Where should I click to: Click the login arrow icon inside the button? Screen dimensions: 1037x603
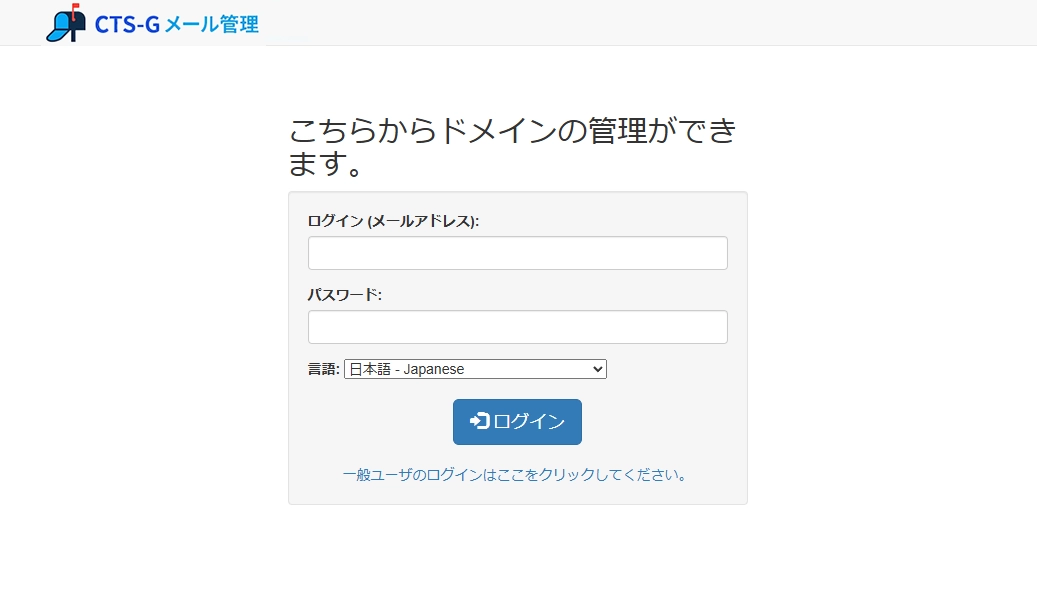tap(478, 421)
